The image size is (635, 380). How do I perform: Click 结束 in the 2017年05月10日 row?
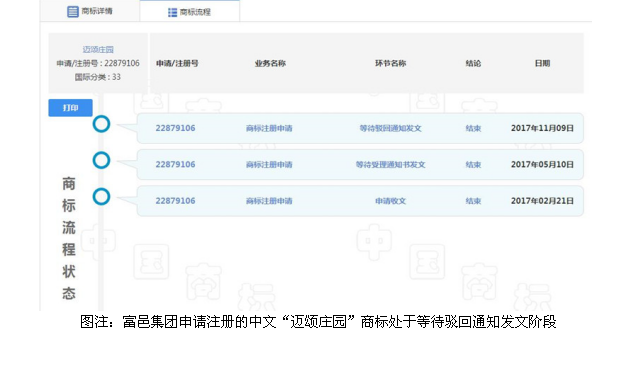[473, 165]
